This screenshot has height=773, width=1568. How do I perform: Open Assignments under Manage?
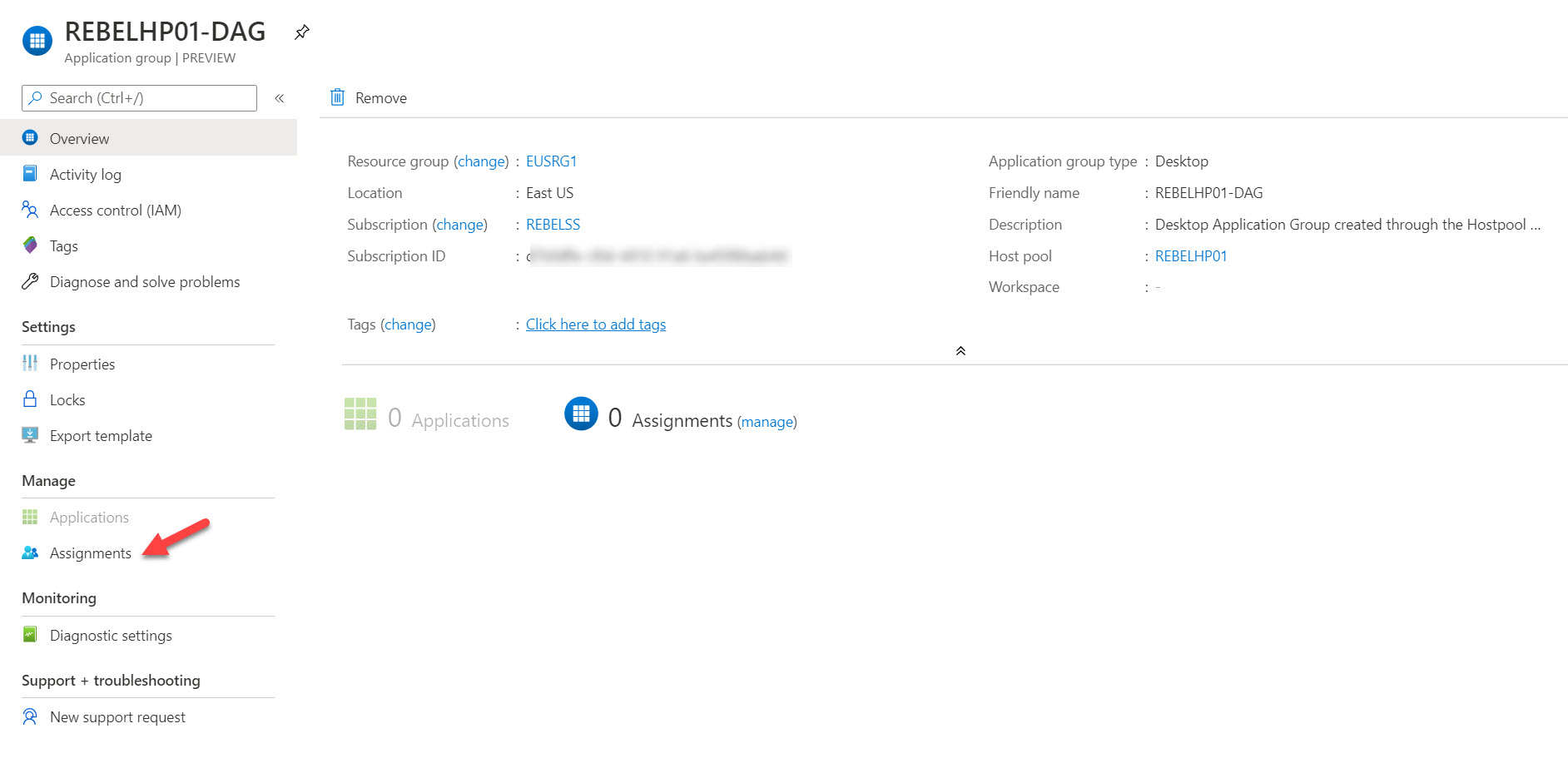pyautogui.click(x=90, y=552)
